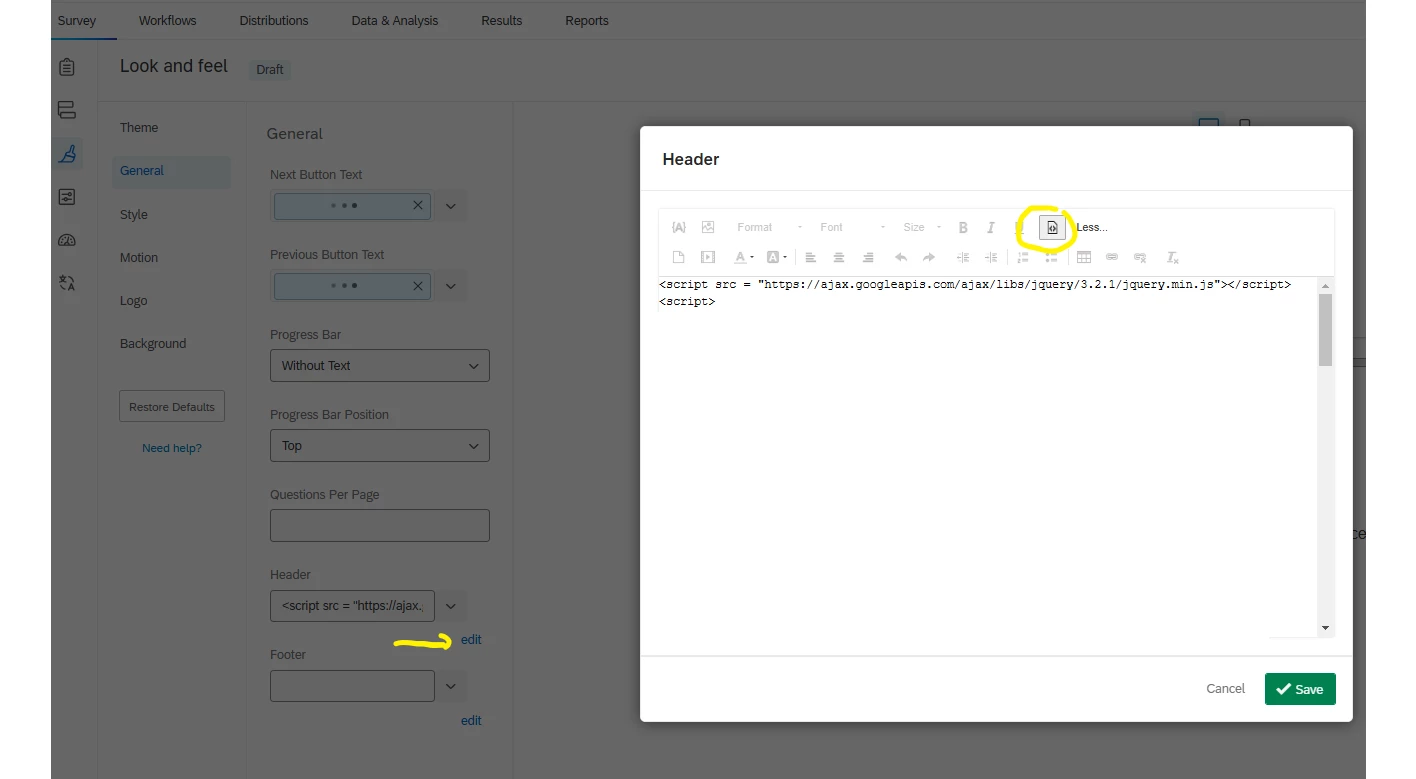Viewport: 1416px width, 779px height.
Task: Expand the Footer field dropdown arrow
Action: (x=451, y=686)
